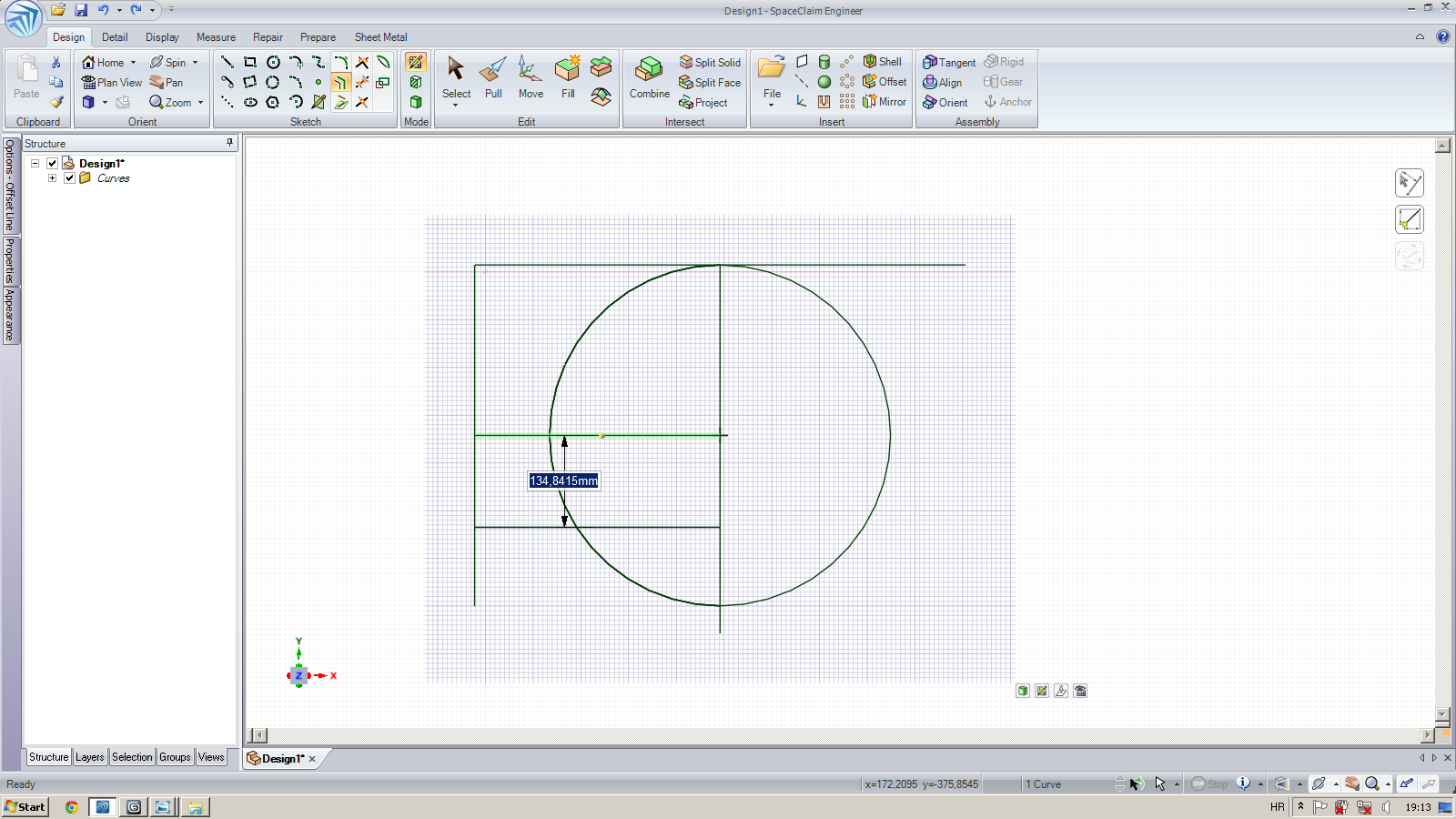The height and width of the screenshot is (819, 1456).
Task: Open the Detail ribbon tab
Action: coord(115,37)
